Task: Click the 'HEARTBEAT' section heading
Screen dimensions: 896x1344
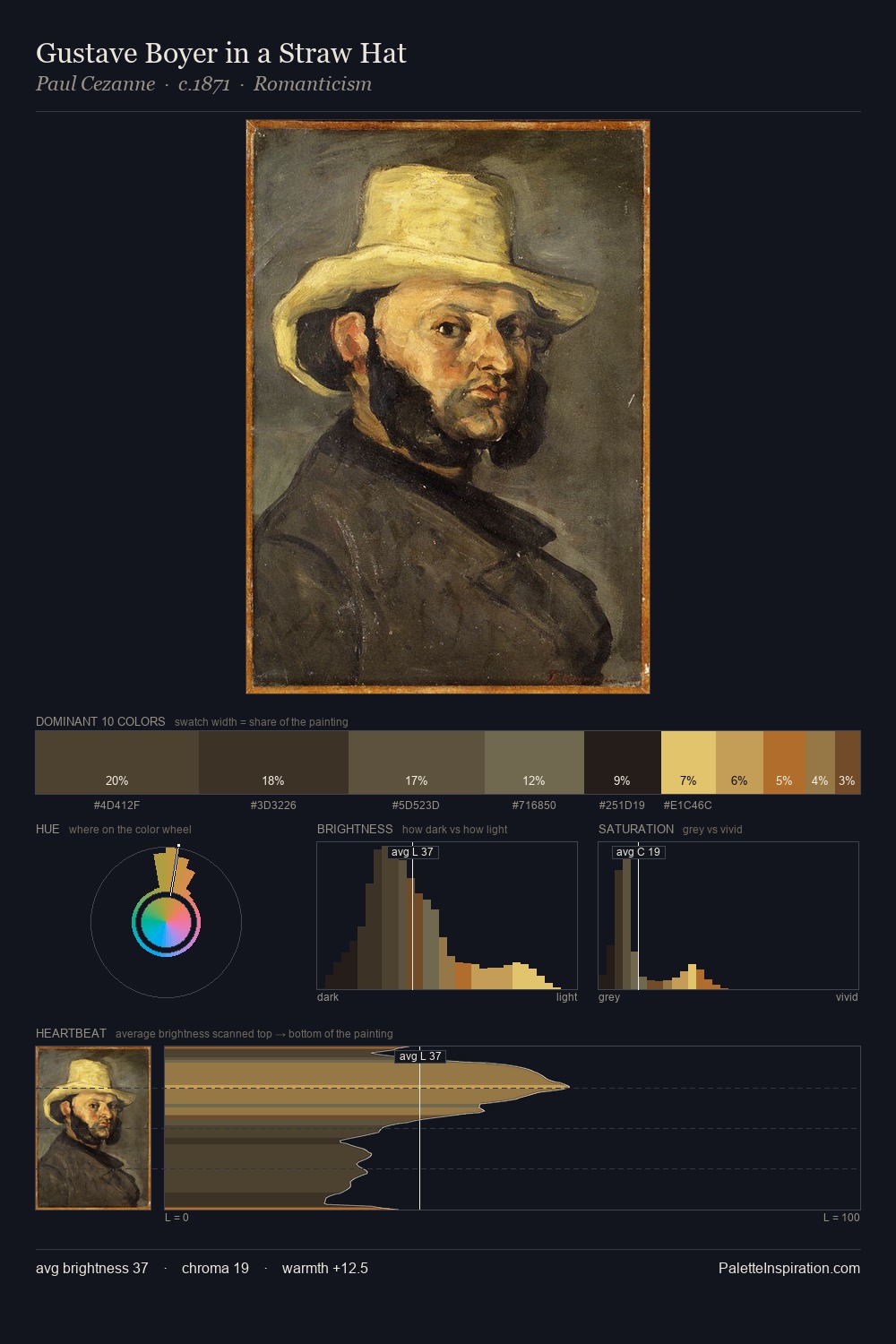Action: tap(71, 1033)
